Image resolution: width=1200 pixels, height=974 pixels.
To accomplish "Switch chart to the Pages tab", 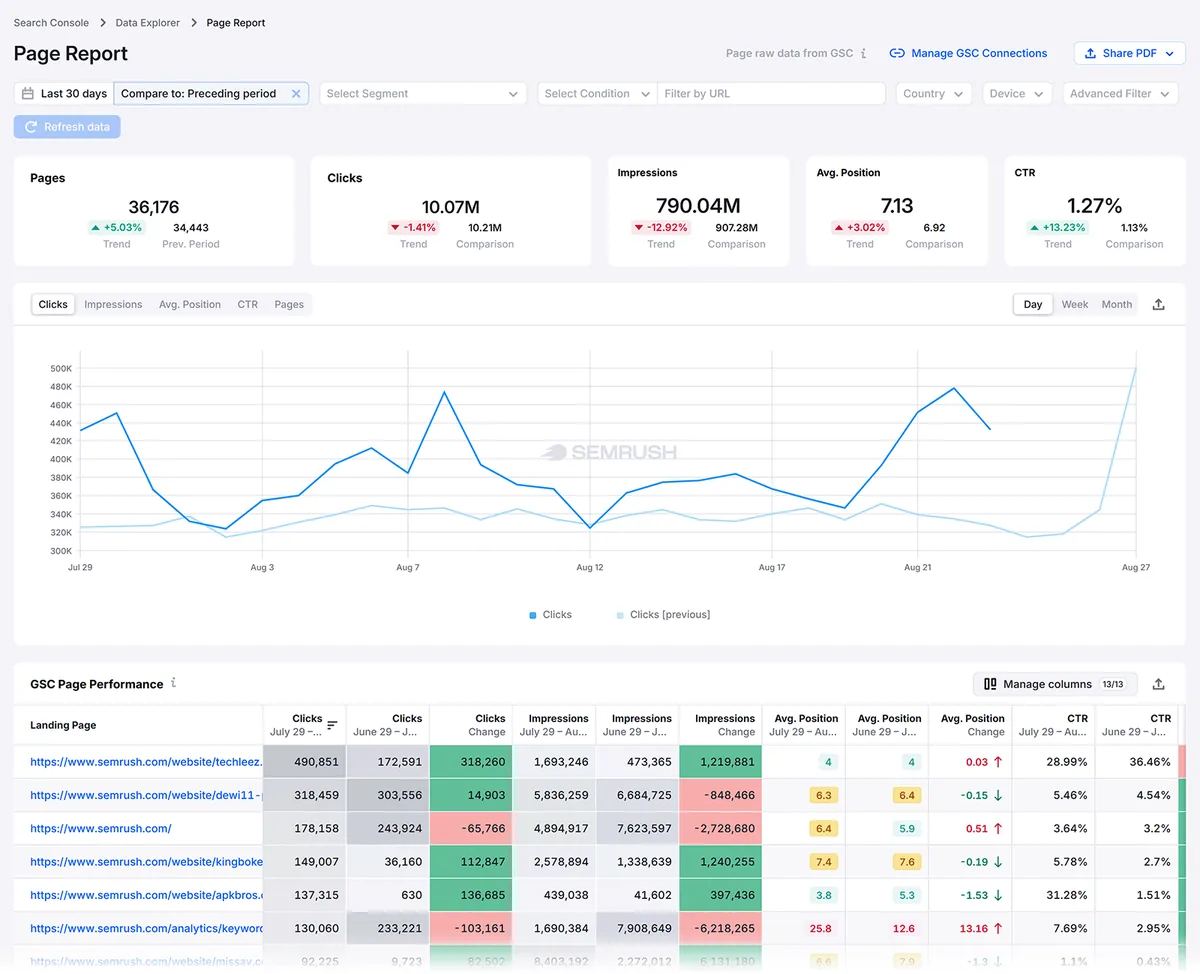I will (x=289, y=305).
